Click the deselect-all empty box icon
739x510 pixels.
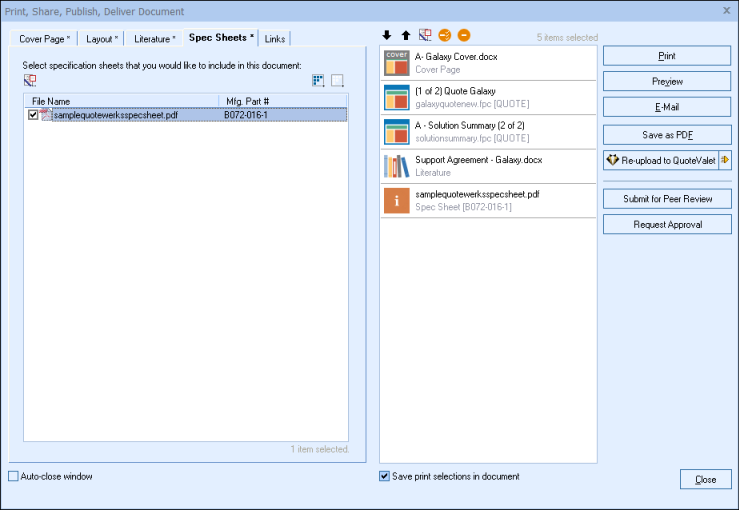click(338, 81)
